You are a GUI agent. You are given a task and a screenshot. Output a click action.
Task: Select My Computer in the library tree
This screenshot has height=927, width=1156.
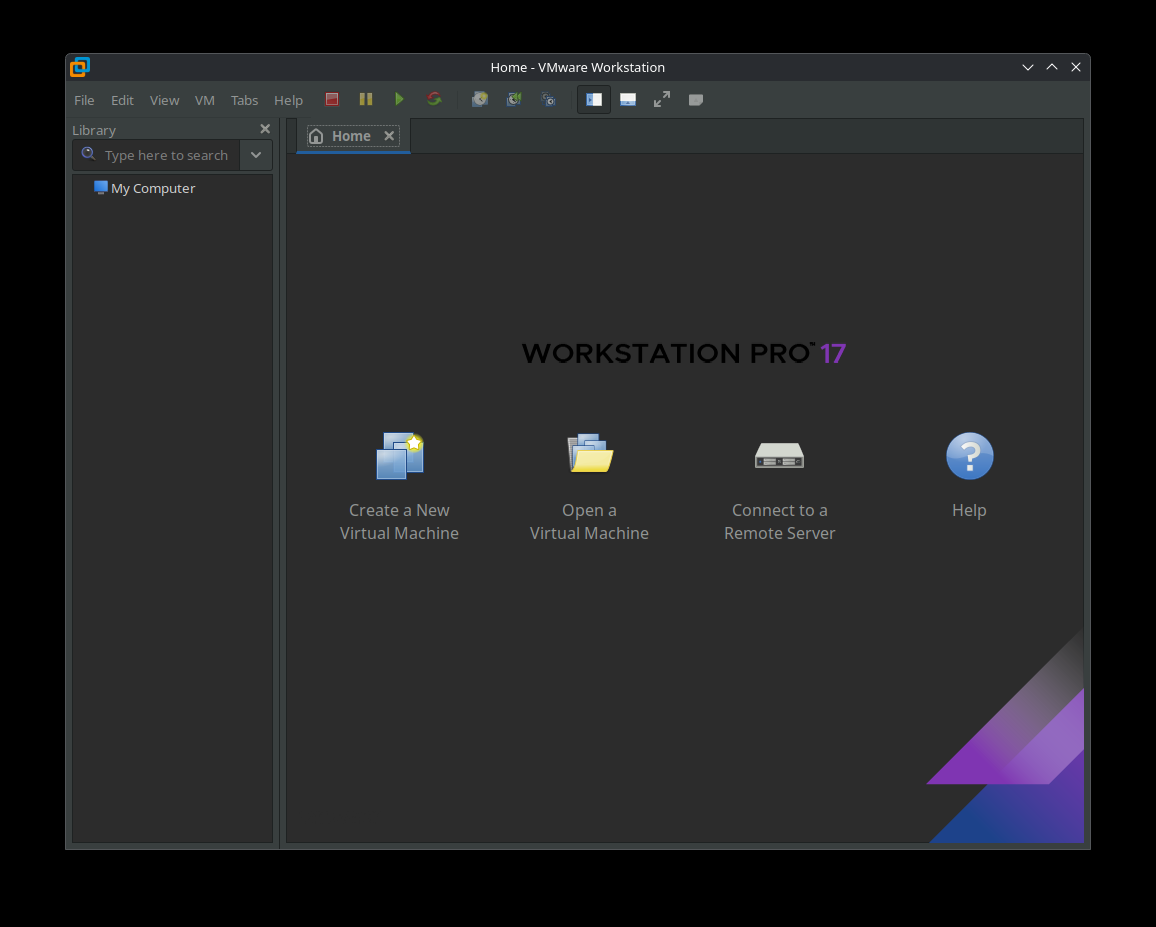point(145,188)
